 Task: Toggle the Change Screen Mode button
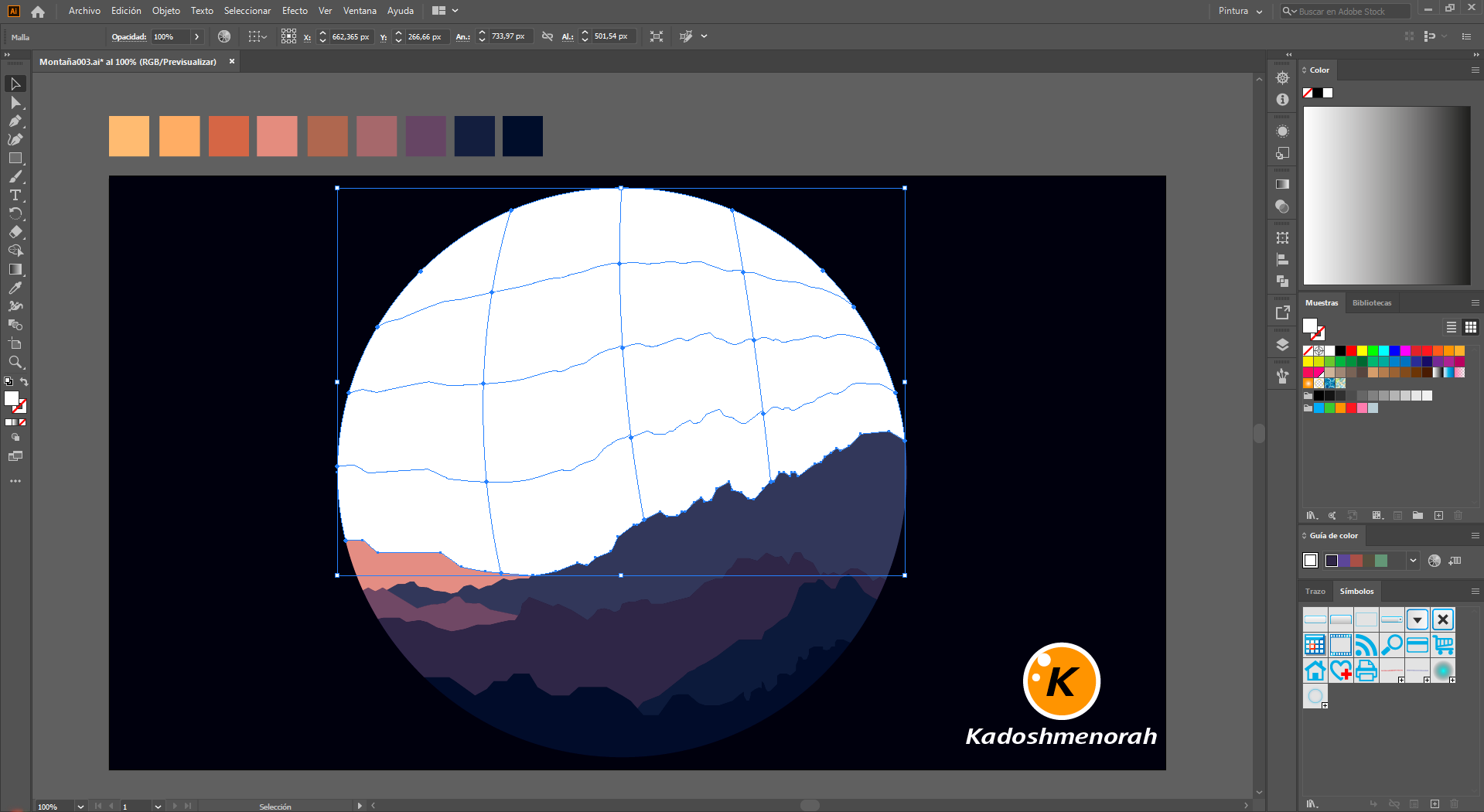point(15,456)
